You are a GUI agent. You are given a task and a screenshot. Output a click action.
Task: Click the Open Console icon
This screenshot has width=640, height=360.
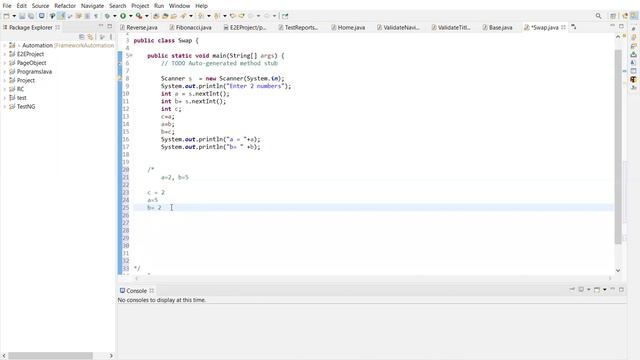(597, 289)
